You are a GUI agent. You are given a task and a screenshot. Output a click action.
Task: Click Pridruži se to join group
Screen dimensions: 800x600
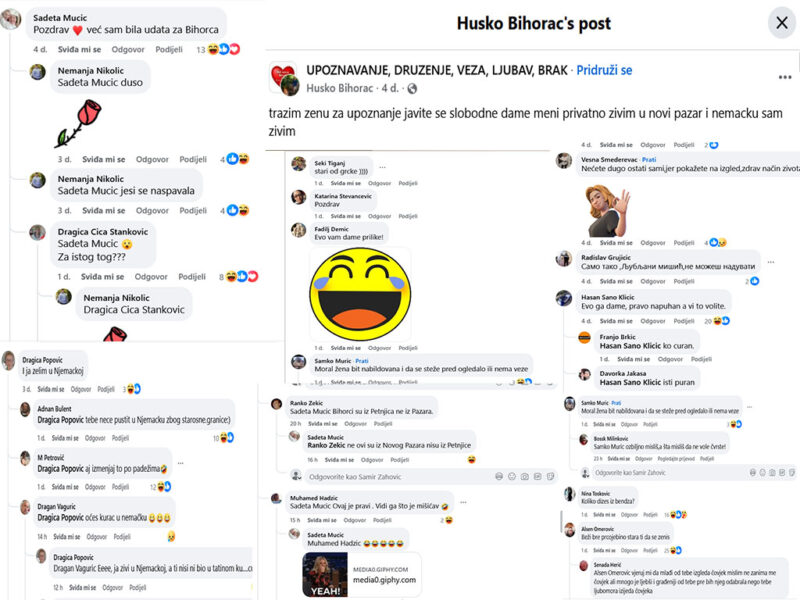coord(604,70)
